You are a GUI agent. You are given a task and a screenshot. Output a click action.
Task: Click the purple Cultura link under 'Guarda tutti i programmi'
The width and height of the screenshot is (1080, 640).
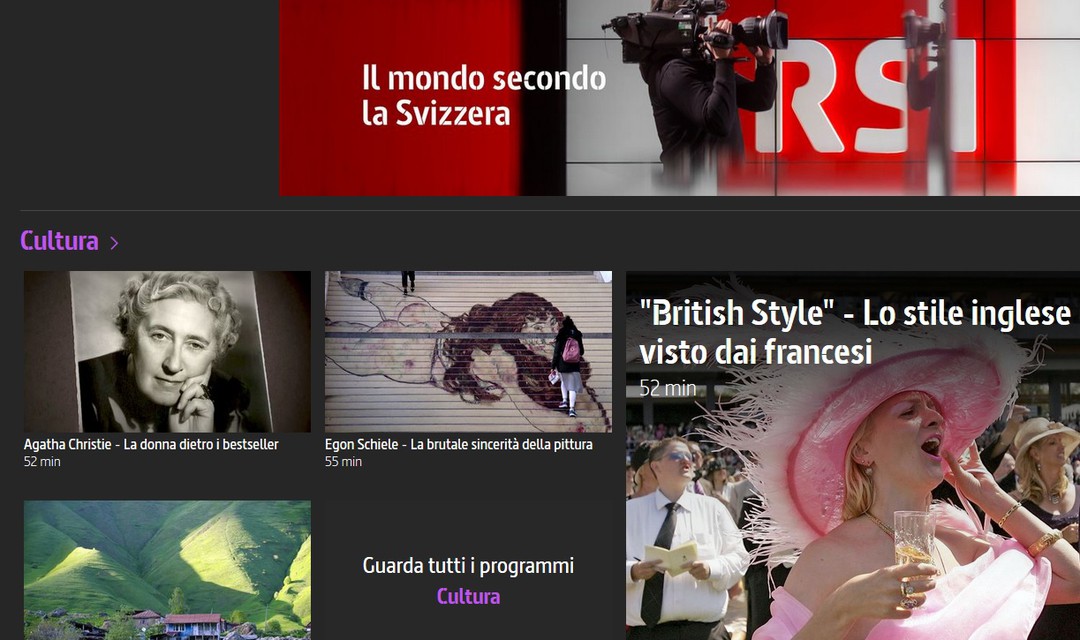468,597
